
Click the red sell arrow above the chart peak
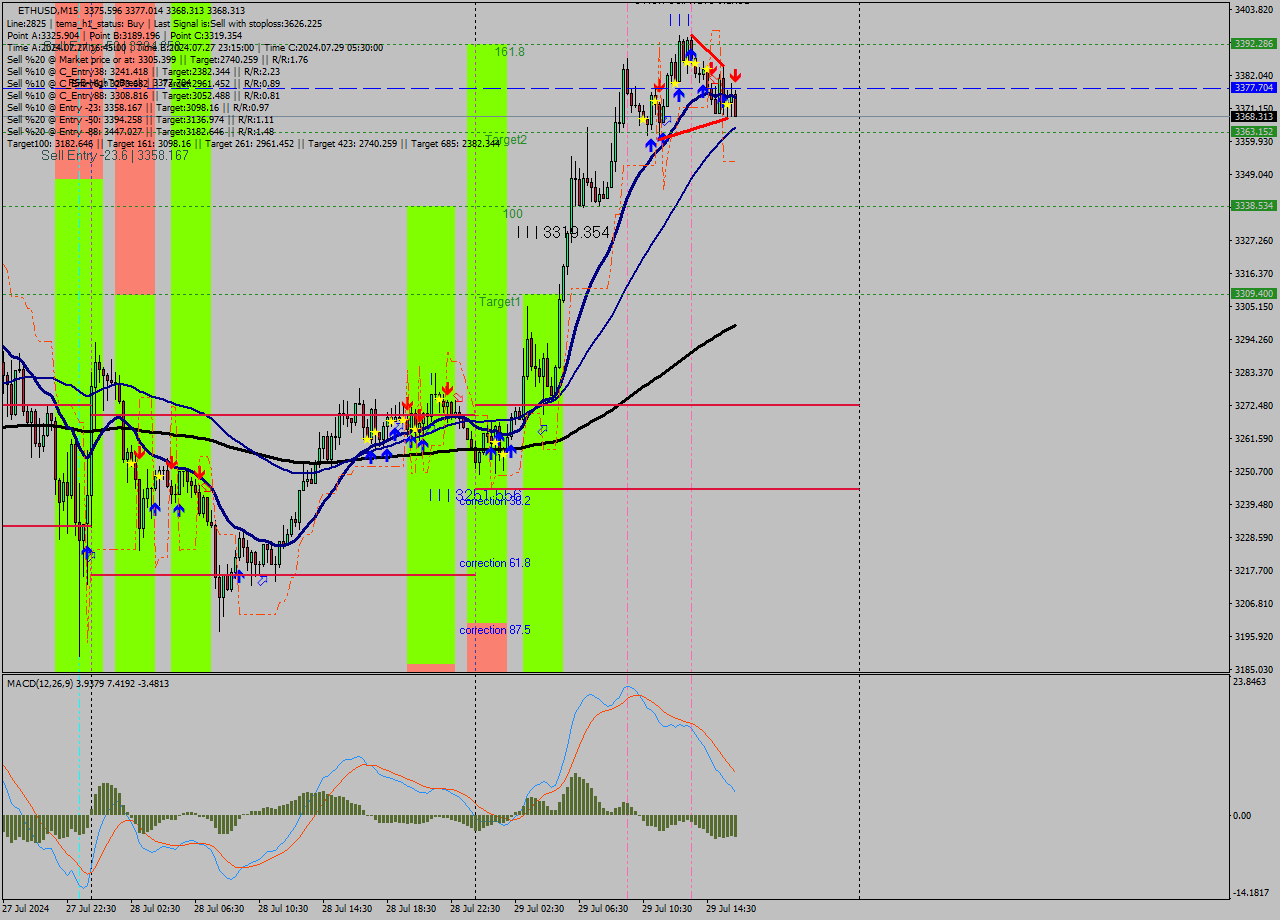pos(736,74)
